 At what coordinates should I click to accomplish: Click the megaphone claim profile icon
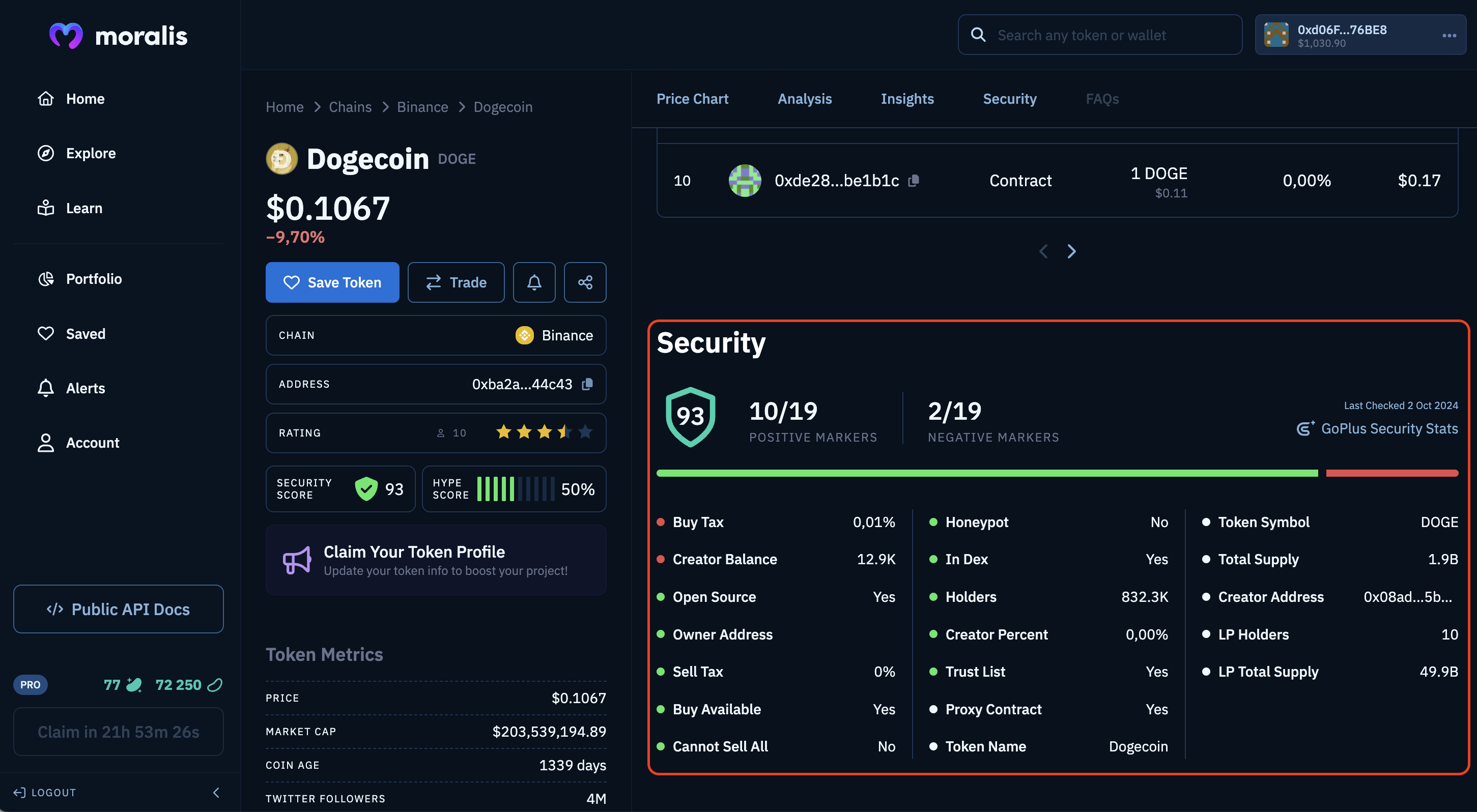pyautogui.click(x=297, y=560)
